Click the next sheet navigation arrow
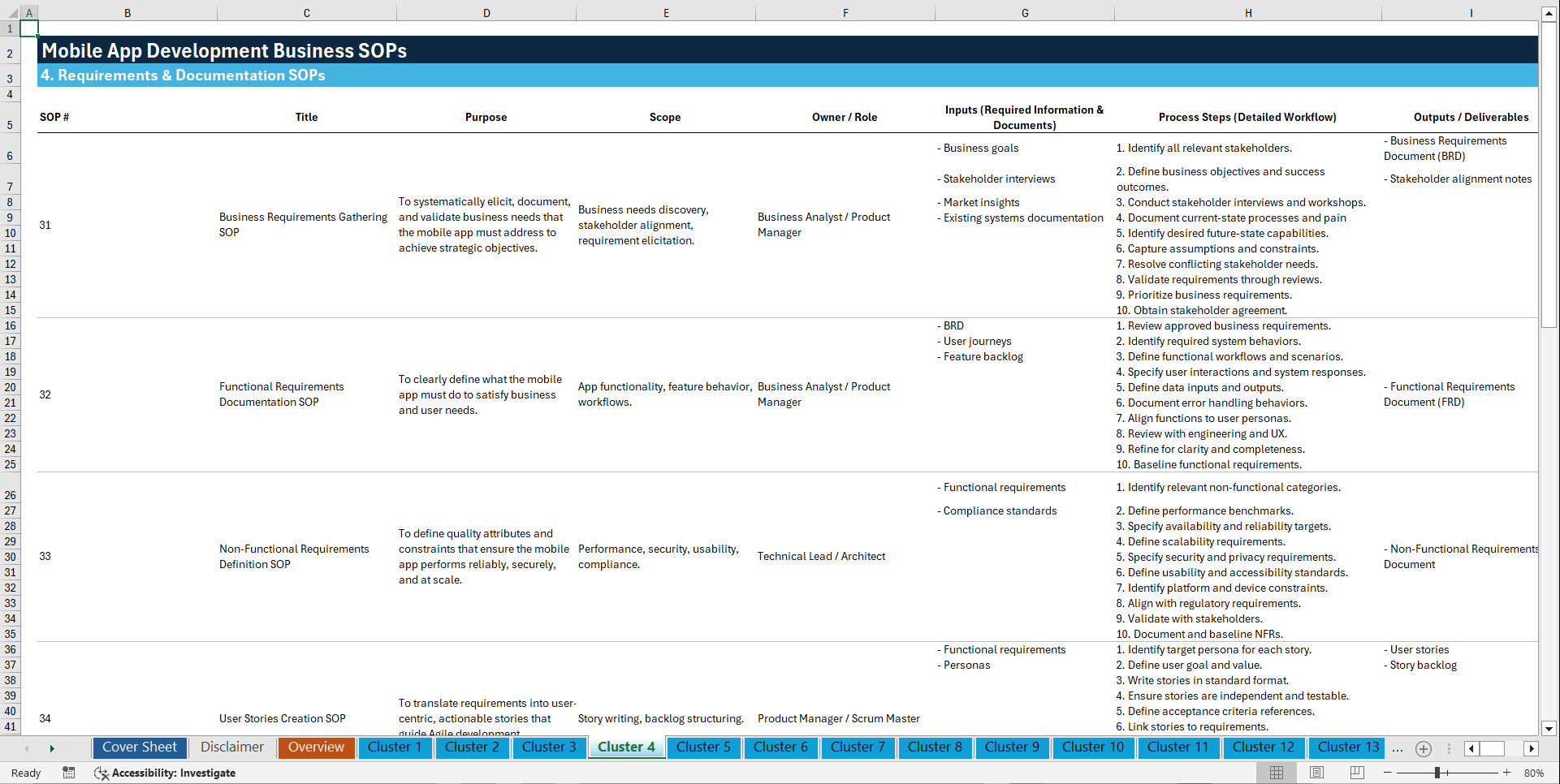Screen dimensions: 1560x784 53,747
